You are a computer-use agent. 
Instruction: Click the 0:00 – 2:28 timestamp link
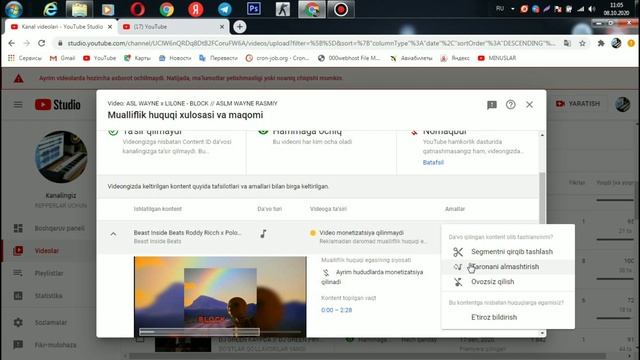tap(336, 310)
